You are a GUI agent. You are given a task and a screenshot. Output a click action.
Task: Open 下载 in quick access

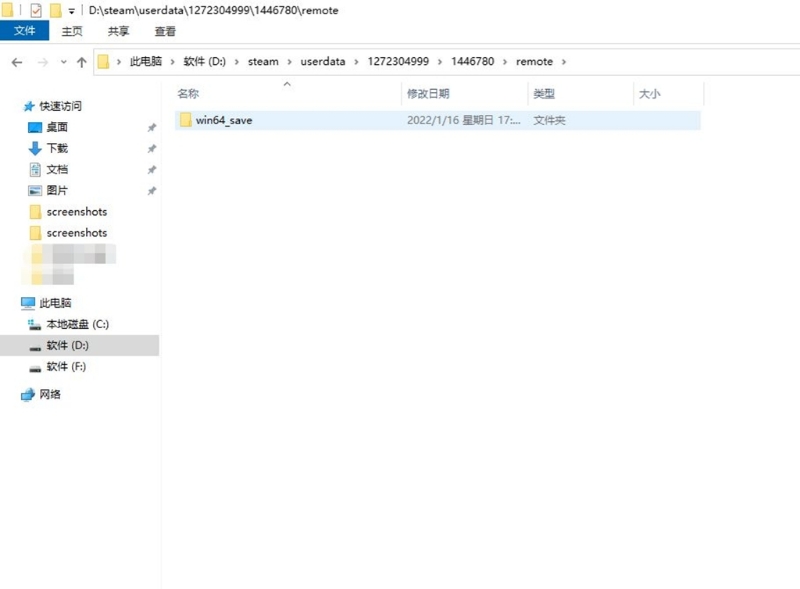pyautogui.click(x=57, y=148)
